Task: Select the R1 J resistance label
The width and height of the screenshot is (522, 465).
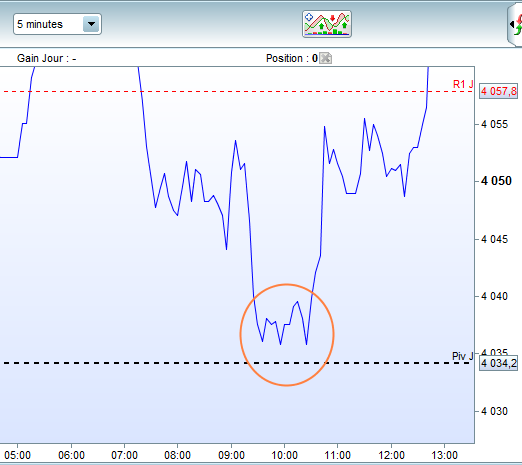Action: pos(463,84)
